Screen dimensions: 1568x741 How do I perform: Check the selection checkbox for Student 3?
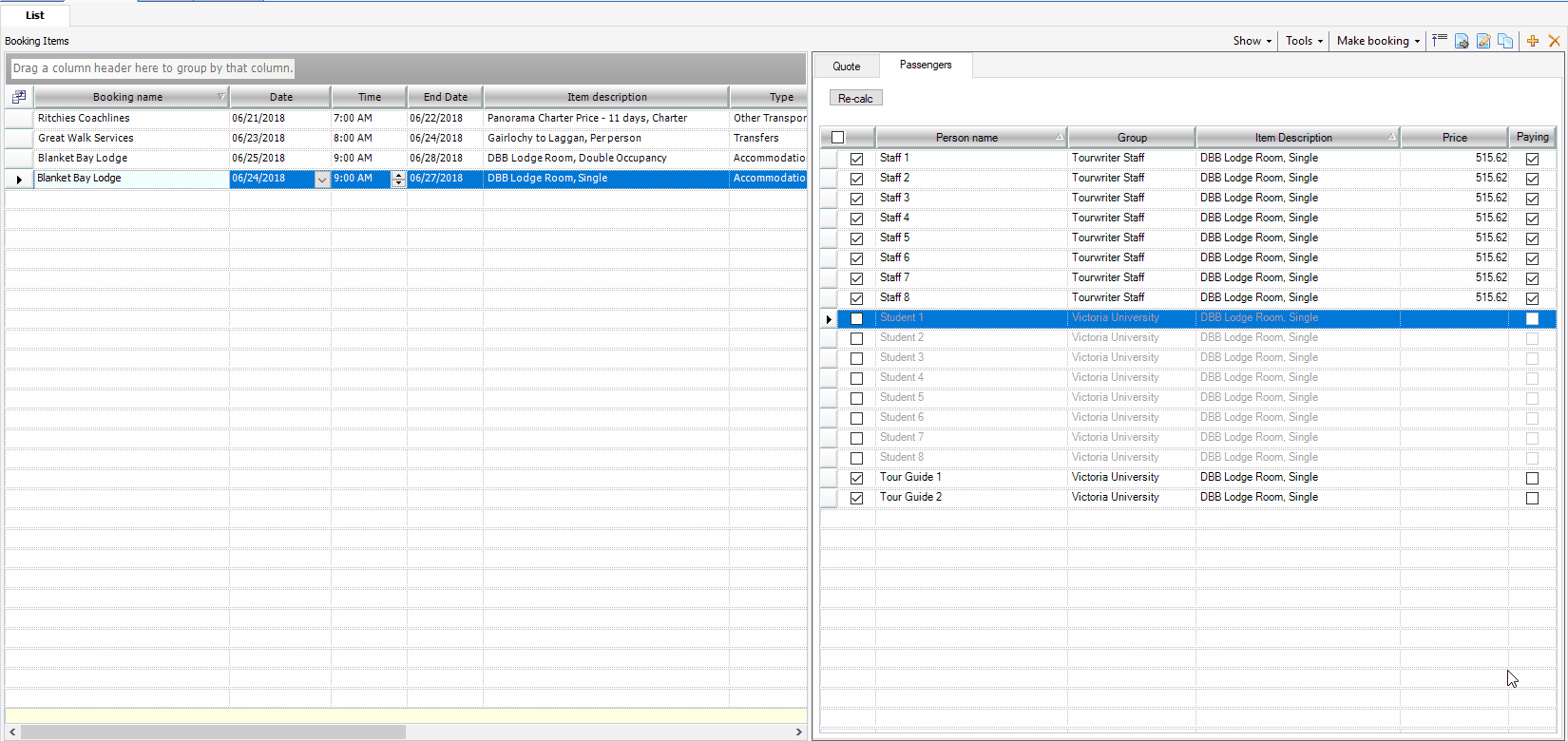pos(856,358)
